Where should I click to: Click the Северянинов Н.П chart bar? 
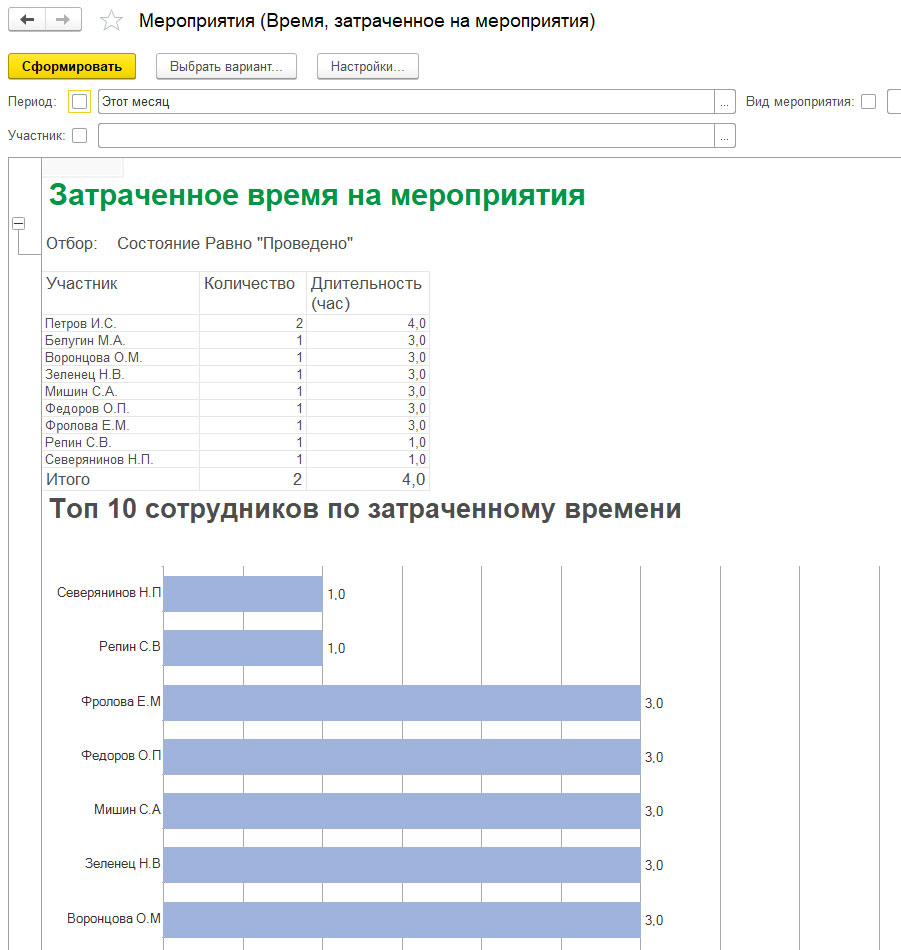[x=242, y=593]
